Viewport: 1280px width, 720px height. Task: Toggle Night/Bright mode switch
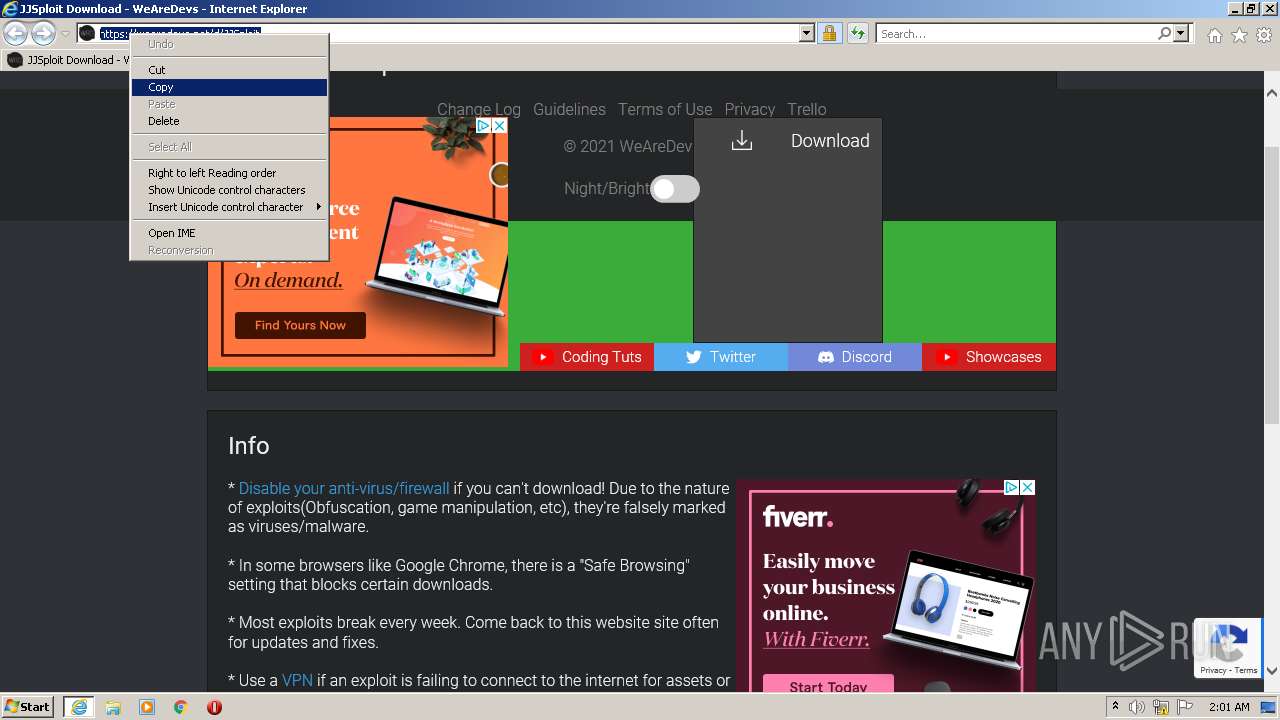coord(675,189)
